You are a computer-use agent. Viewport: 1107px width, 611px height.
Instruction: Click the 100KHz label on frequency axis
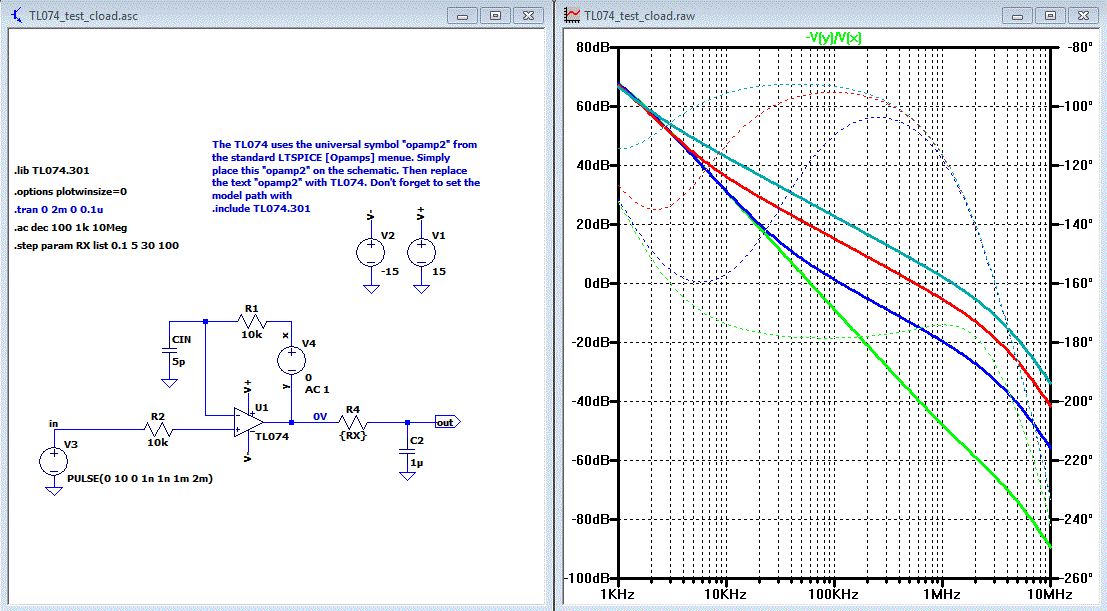(832, 594)
